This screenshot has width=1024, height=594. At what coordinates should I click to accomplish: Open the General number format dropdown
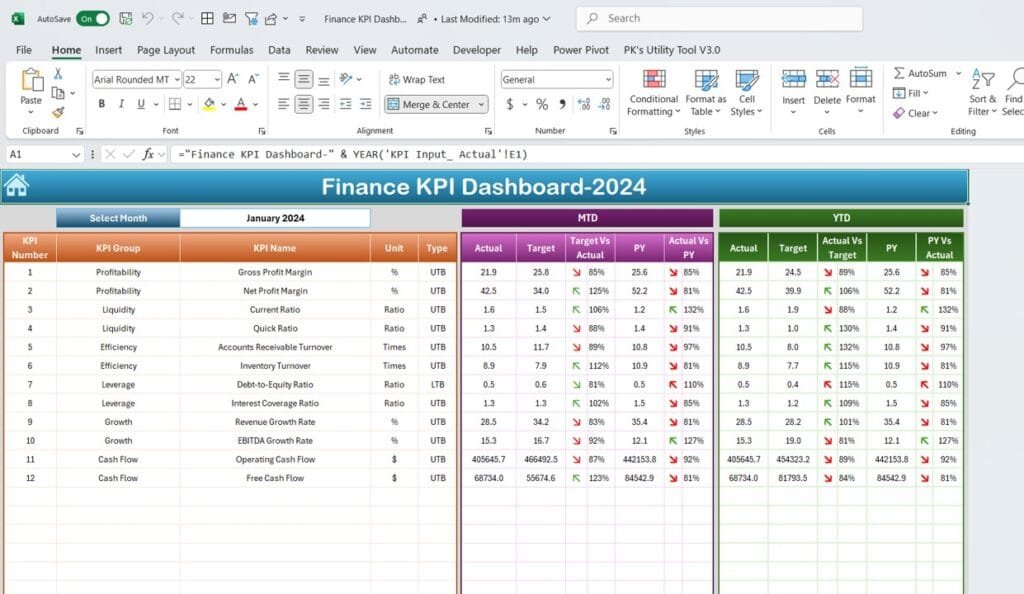tap(608, 79)
